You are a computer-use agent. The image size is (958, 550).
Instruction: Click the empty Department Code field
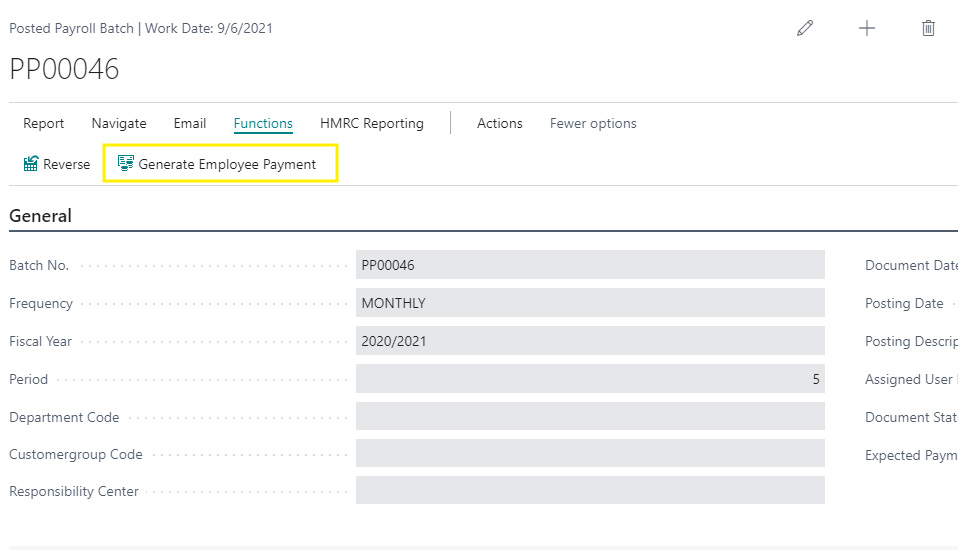pyautogui.click(x=590, y=417)
